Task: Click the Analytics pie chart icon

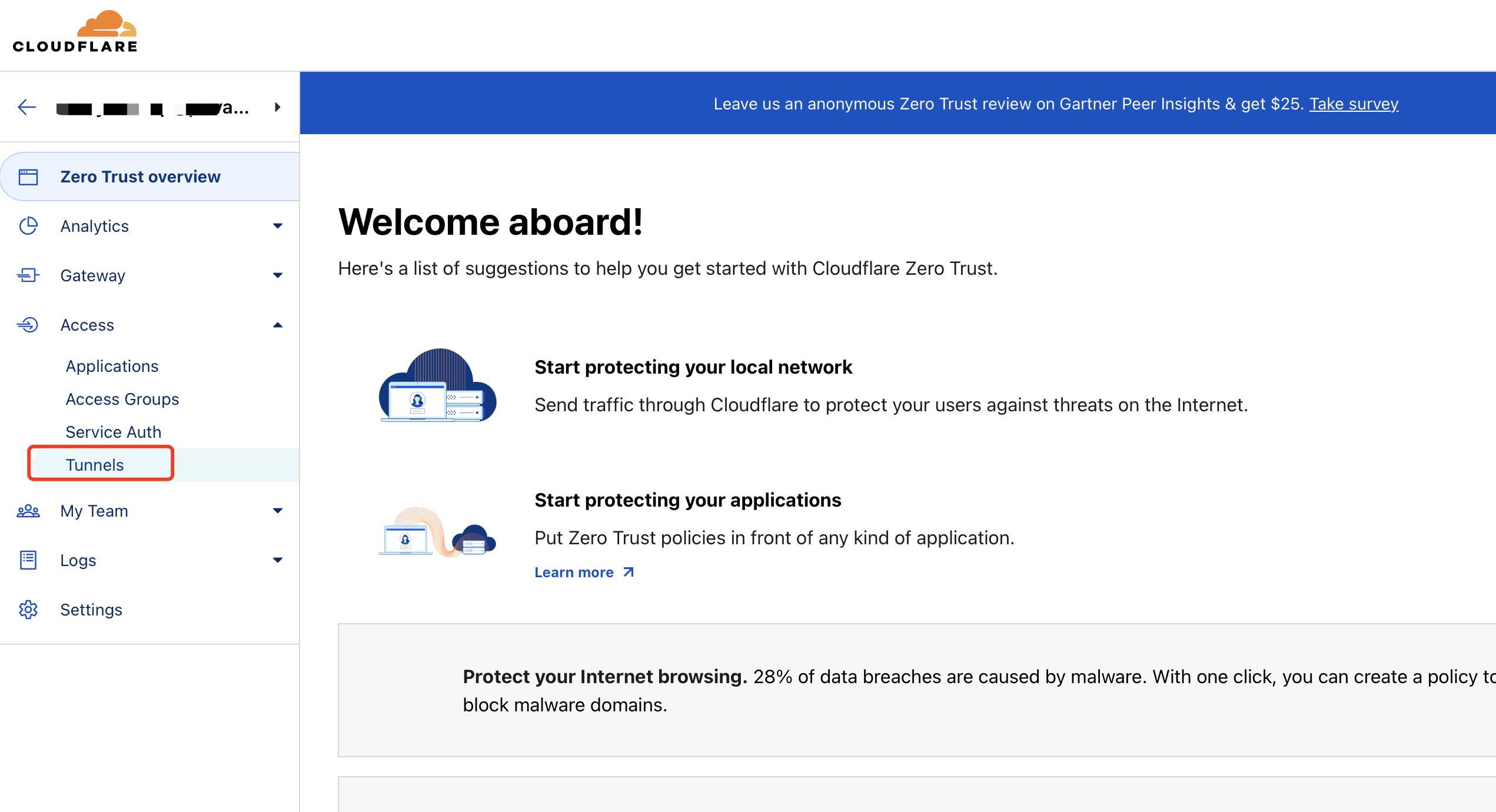Action: 28,226
